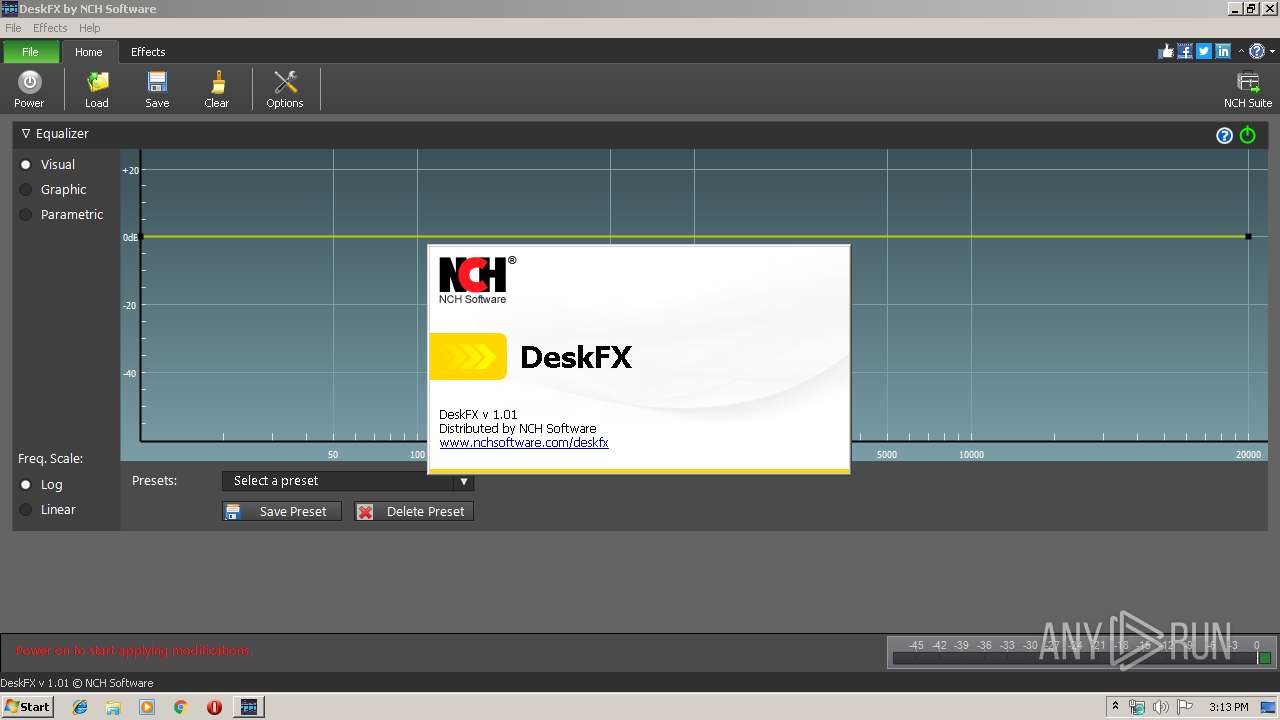The height and width of the screenshot is (720, 1280).
Task: Click the blue help icon in the tab bar
Action: tap(1257, 51)
